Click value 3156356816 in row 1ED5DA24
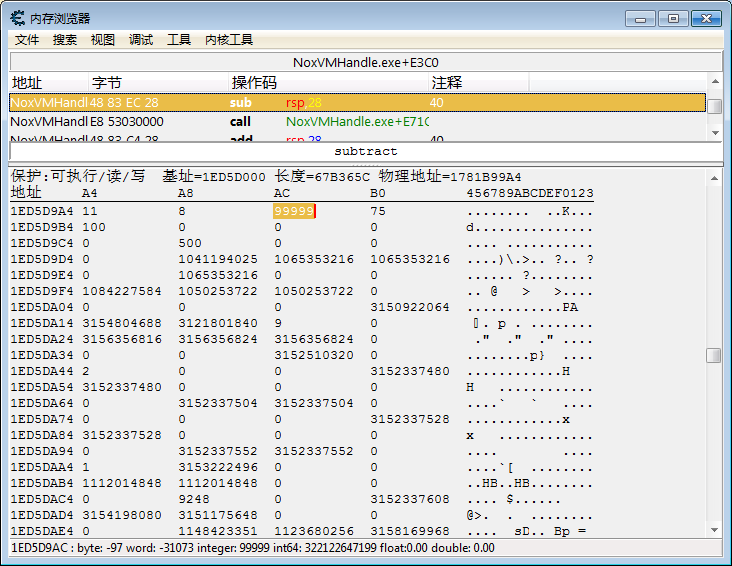 click(x=122, y=339)
